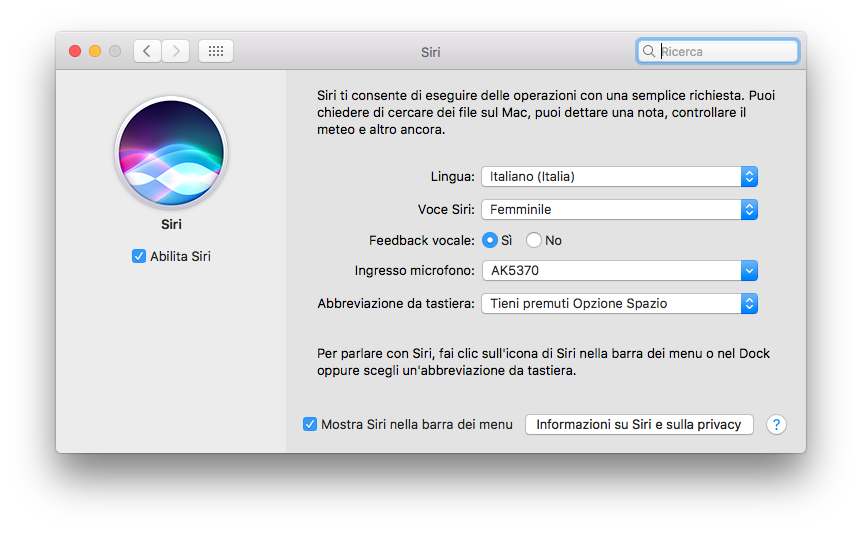Click Informazioni su Siri e sulla privacy
The image size is (862, 533).
point(639,424)
